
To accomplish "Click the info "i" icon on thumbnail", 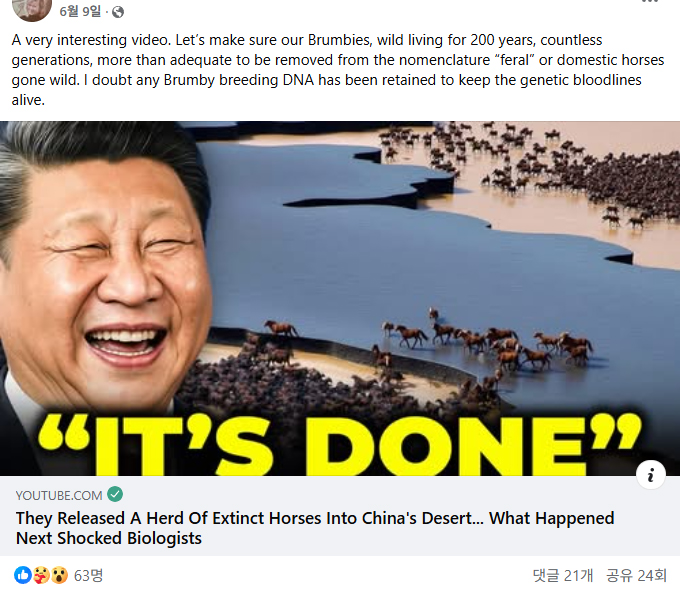I will pyautogui.click(x=651, y=475).
